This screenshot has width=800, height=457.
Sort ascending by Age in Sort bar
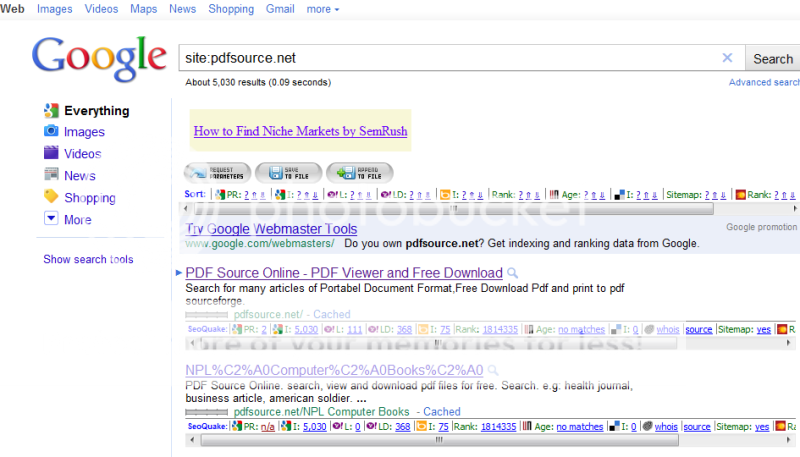594,195
